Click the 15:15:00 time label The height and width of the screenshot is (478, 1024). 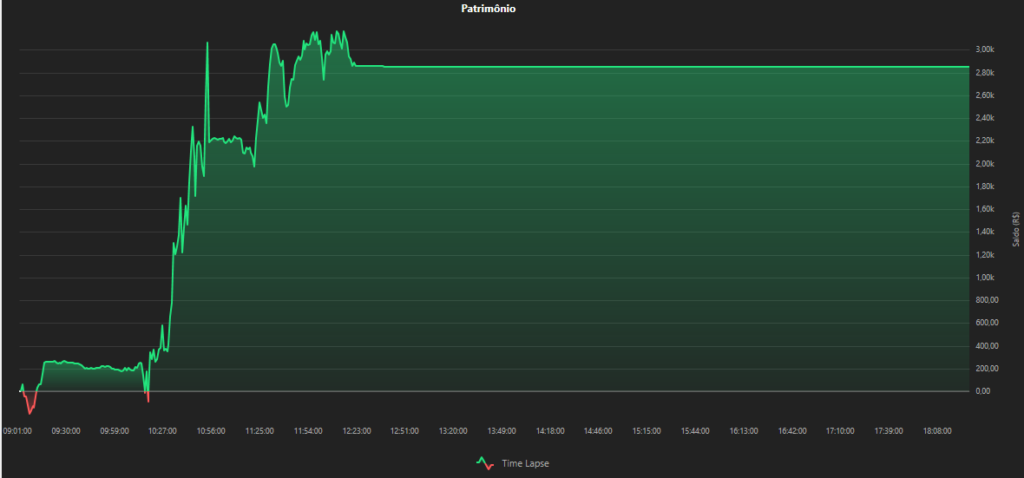click(647, 431)
